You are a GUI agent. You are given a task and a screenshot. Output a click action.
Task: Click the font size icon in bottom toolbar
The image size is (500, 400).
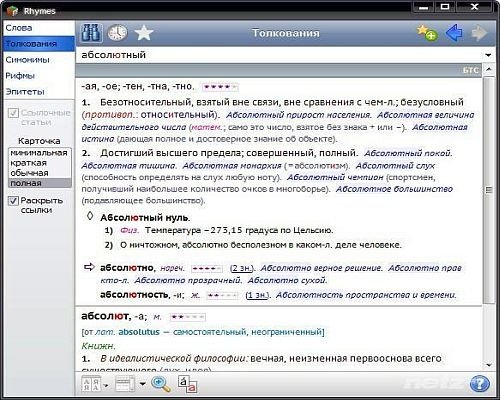click(91, 384)
